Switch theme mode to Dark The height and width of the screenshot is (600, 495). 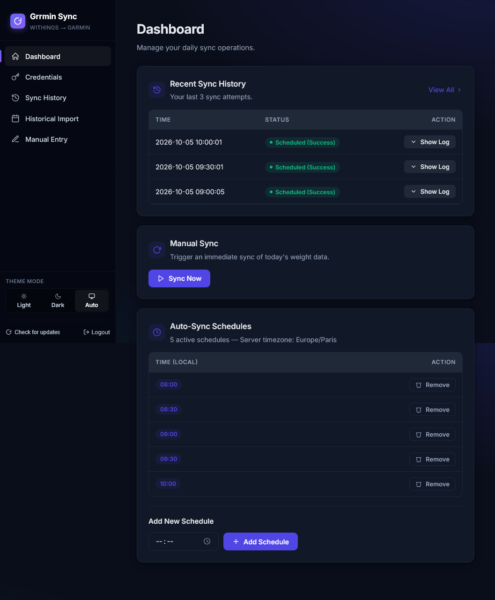[x=58, y=300]
